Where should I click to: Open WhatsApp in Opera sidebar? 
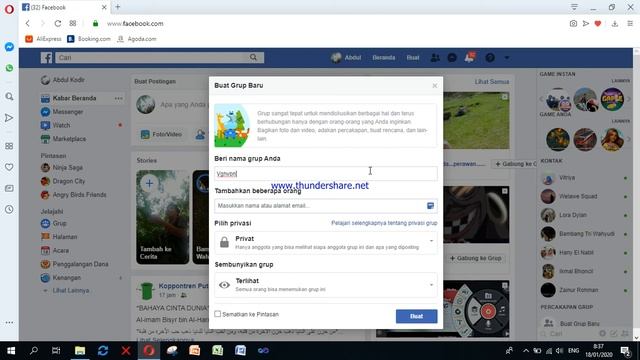click(x=9, y=68)
